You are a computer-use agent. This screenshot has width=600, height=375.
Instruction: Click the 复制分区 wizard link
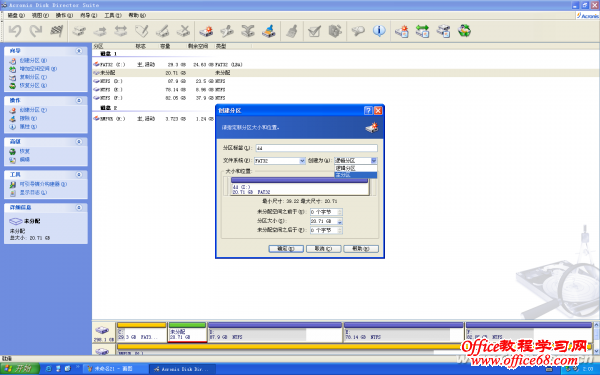pos(33,77)
